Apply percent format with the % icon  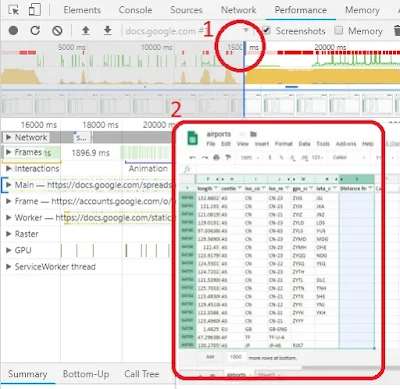point(281,157)
